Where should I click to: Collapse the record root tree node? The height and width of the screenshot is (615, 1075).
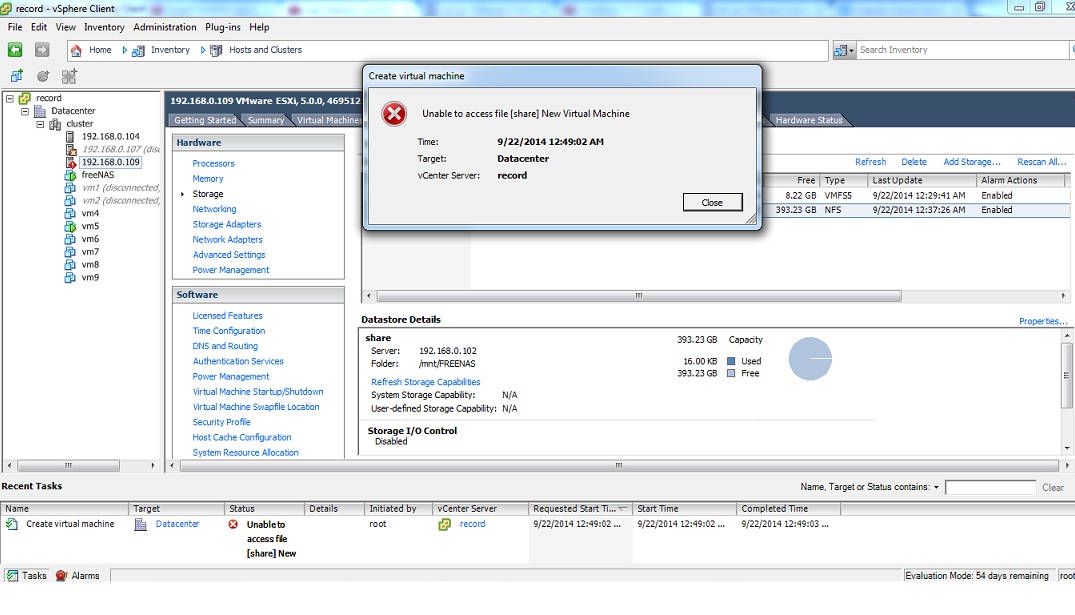pos(10,98)
